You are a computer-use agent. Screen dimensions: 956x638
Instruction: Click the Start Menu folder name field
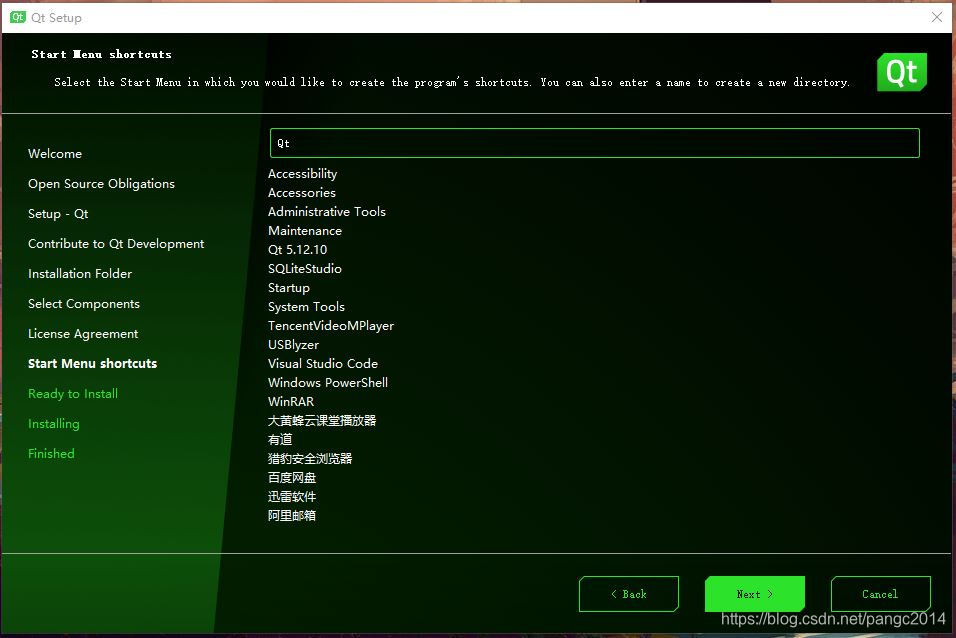click(594, 143)
